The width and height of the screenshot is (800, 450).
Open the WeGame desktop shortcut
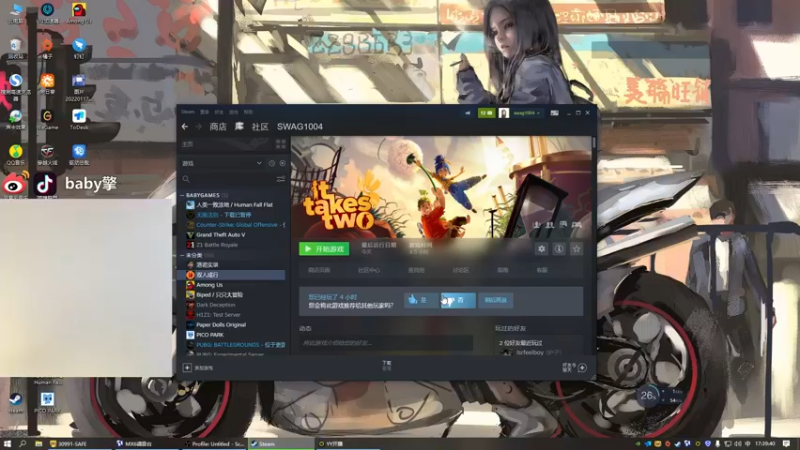pos(47,120)
